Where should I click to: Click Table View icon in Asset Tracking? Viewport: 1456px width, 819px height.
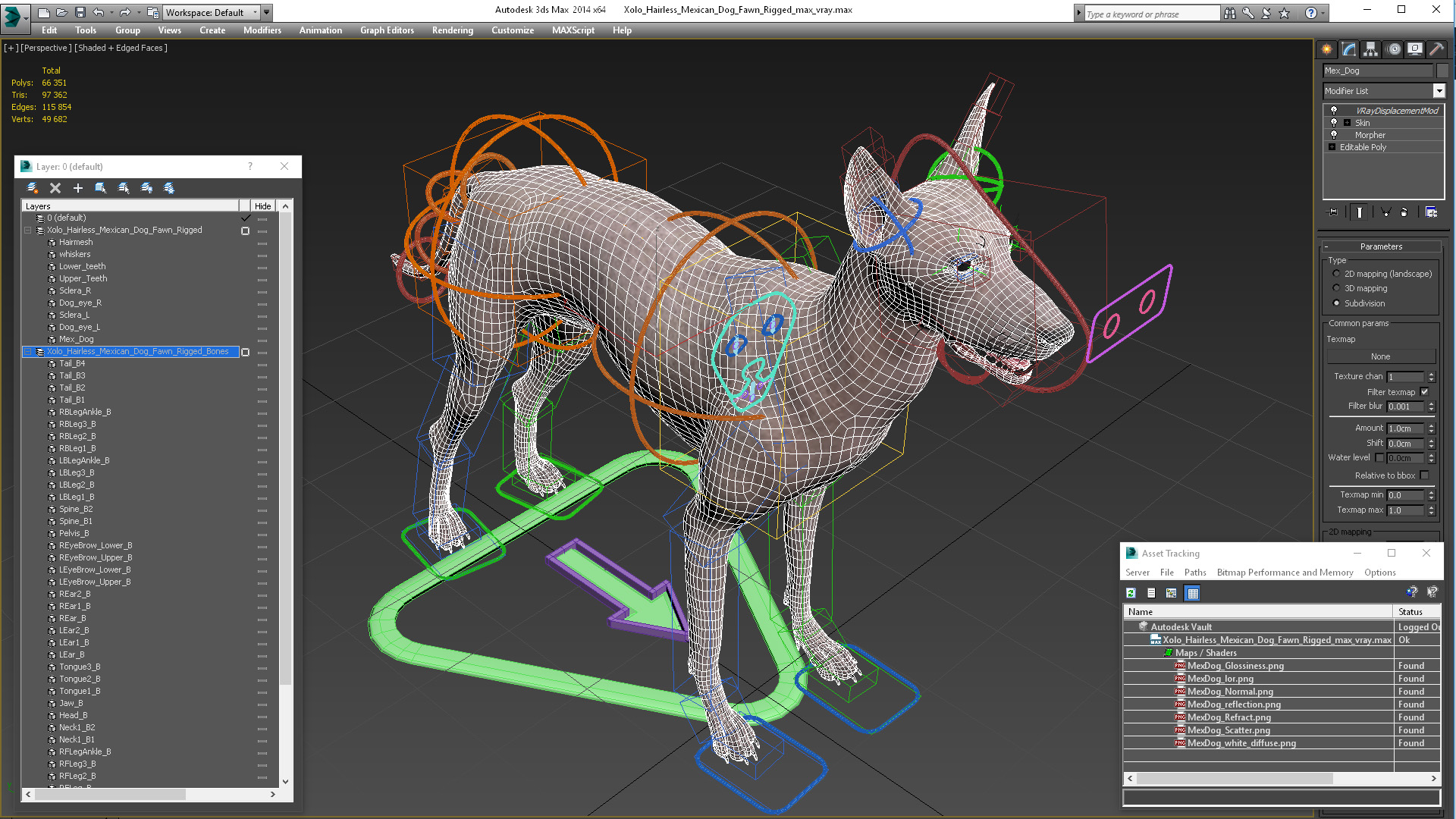pyautogui.click(x=1193, y=593)
